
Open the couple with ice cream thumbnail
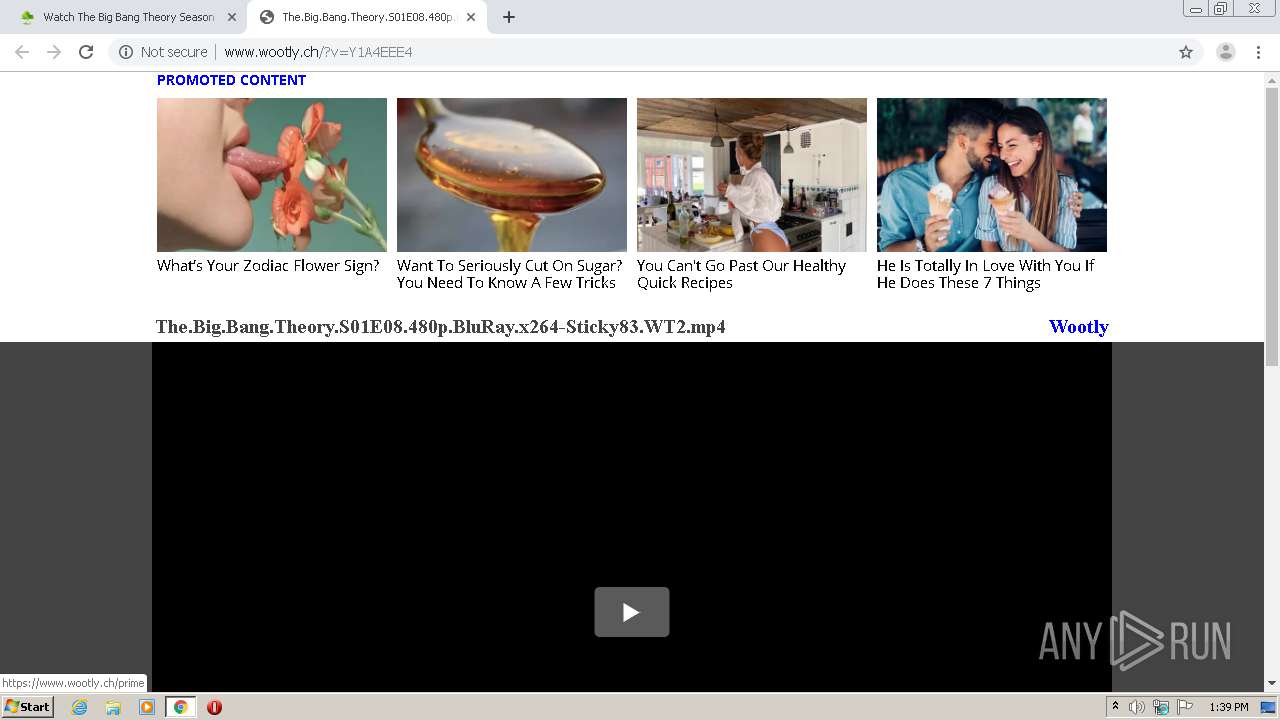tap(992, 175)
